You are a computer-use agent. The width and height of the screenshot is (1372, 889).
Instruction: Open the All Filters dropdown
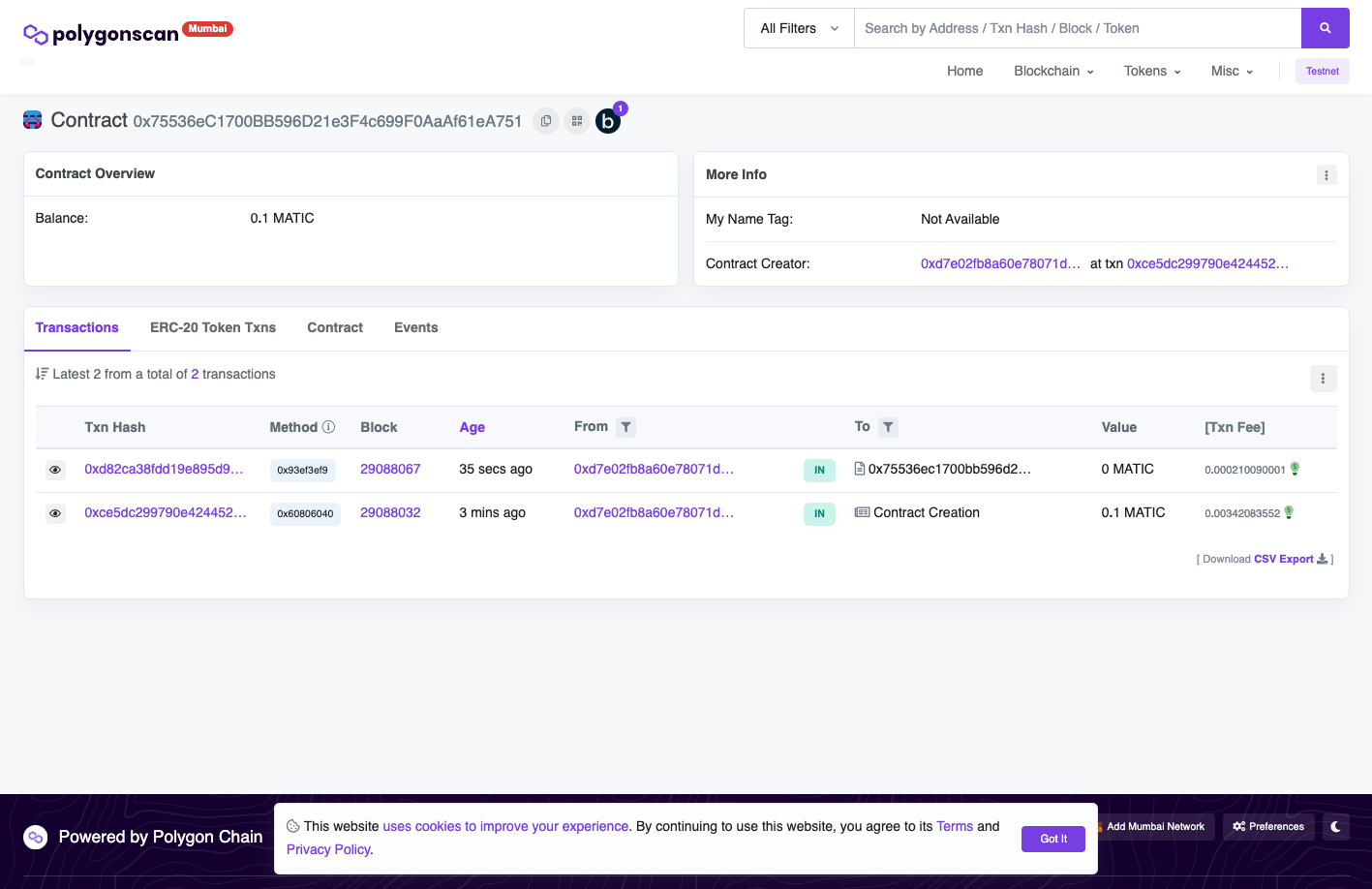[799, 28]
